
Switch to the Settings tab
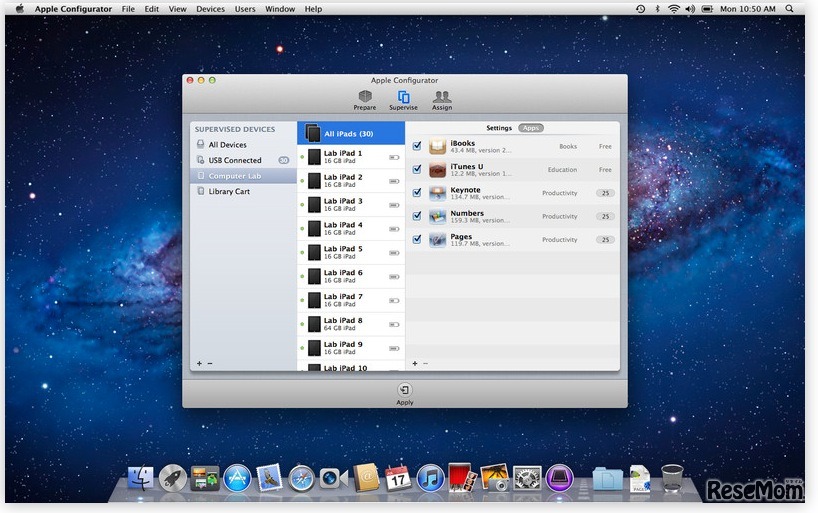[x=499, y=128]
